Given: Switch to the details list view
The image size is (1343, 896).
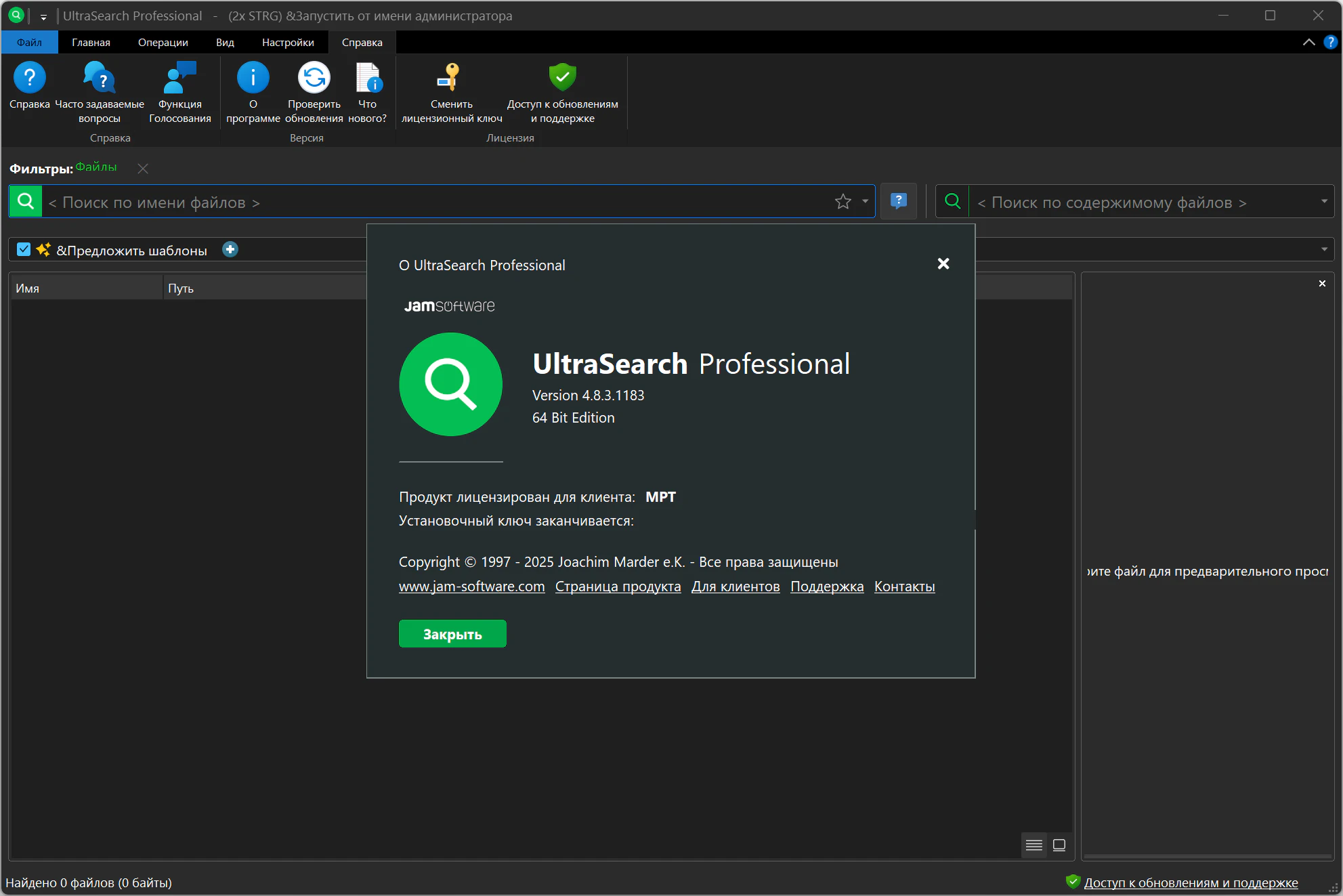Looking at the screenshot, I should (x=1033, y=845).
